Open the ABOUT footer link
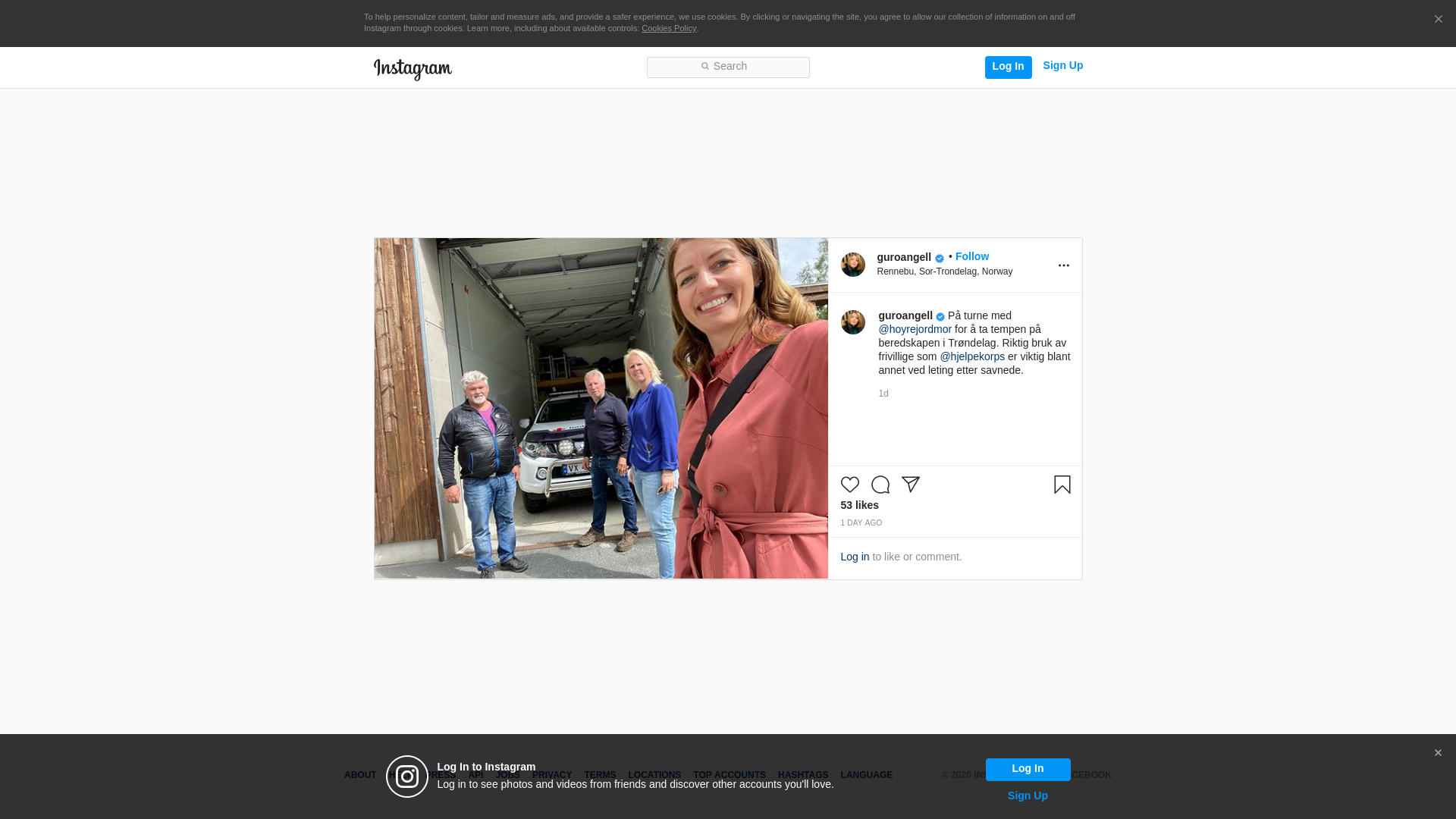The image size is (1456, 819). coord(360,775)
